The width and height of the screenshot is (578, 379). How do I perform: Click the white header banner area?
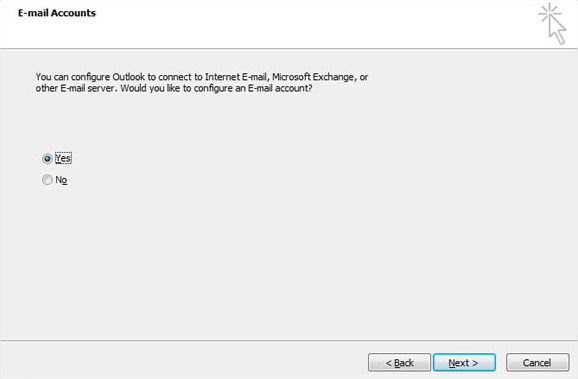click(x=289, y=24)
